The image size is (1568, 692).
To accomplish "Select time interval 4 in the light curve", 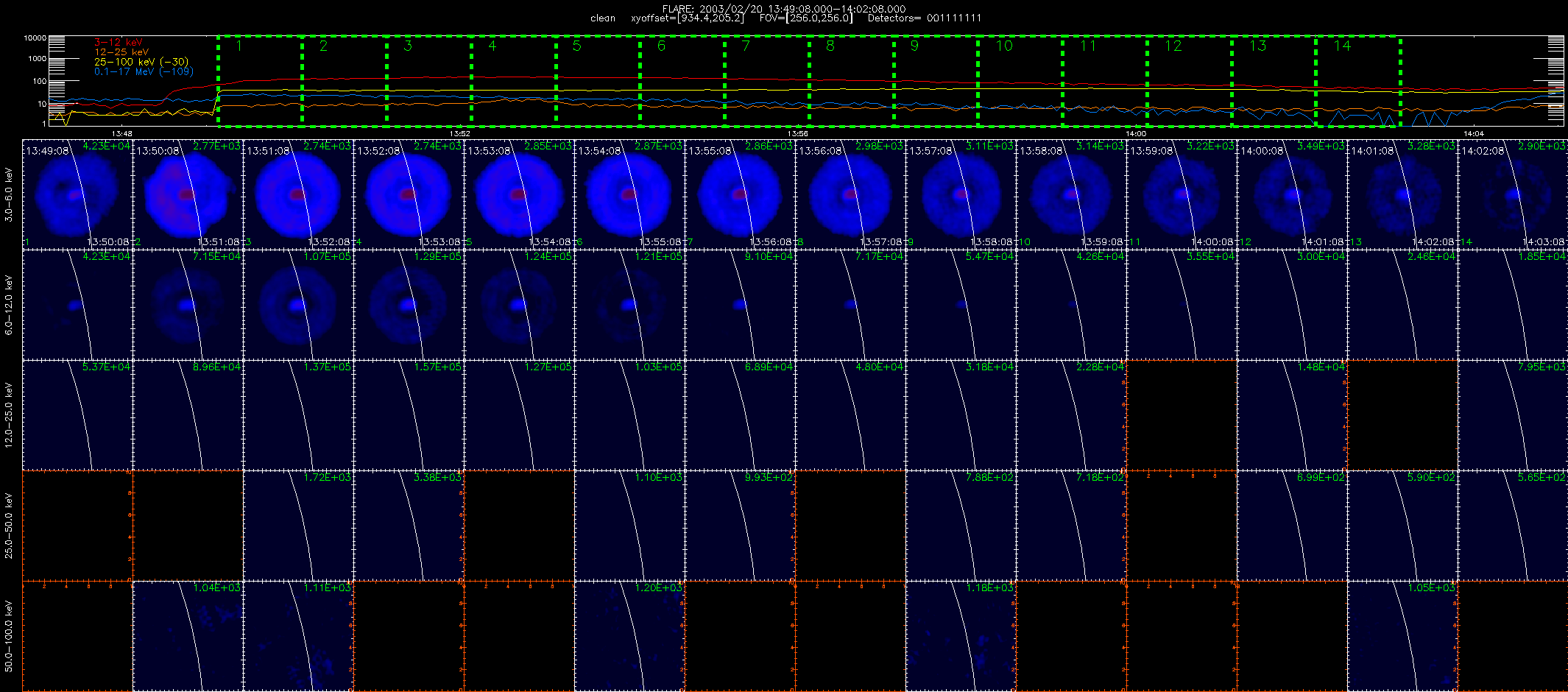I will pos(514,81).
